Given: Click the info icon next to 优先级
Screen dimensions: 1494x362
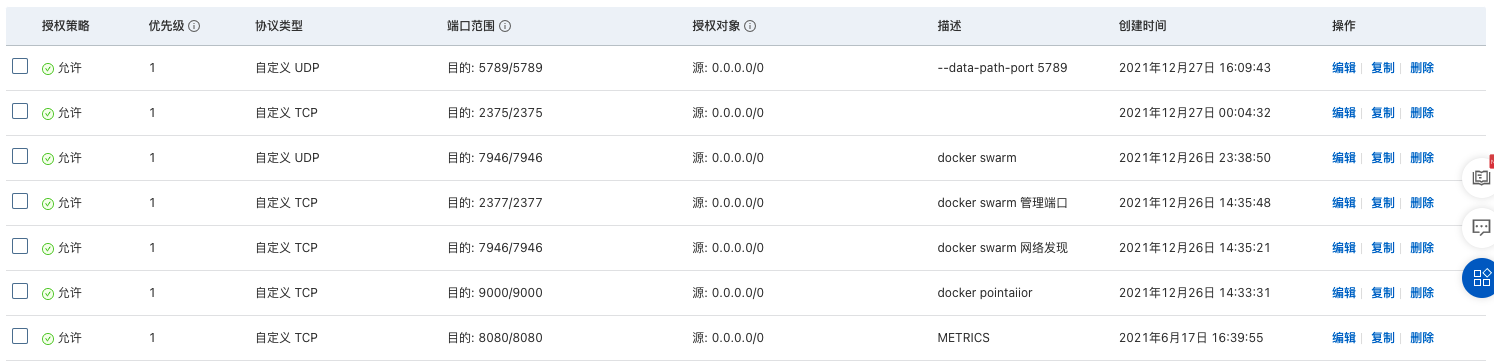Looking at the screenshot, I should click(195, 26).
